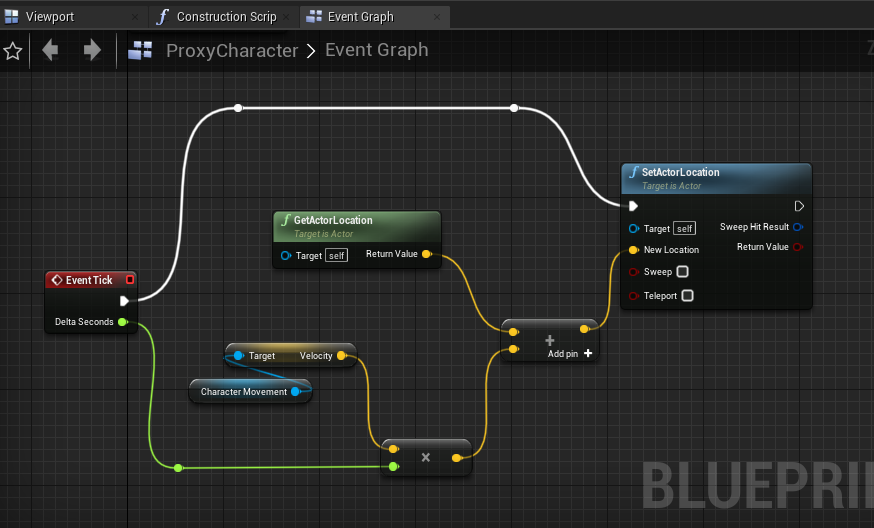The height and width of the screenshot is (528, 874).
Task: Click Add pin on the add node
Action: coord(570,353)
